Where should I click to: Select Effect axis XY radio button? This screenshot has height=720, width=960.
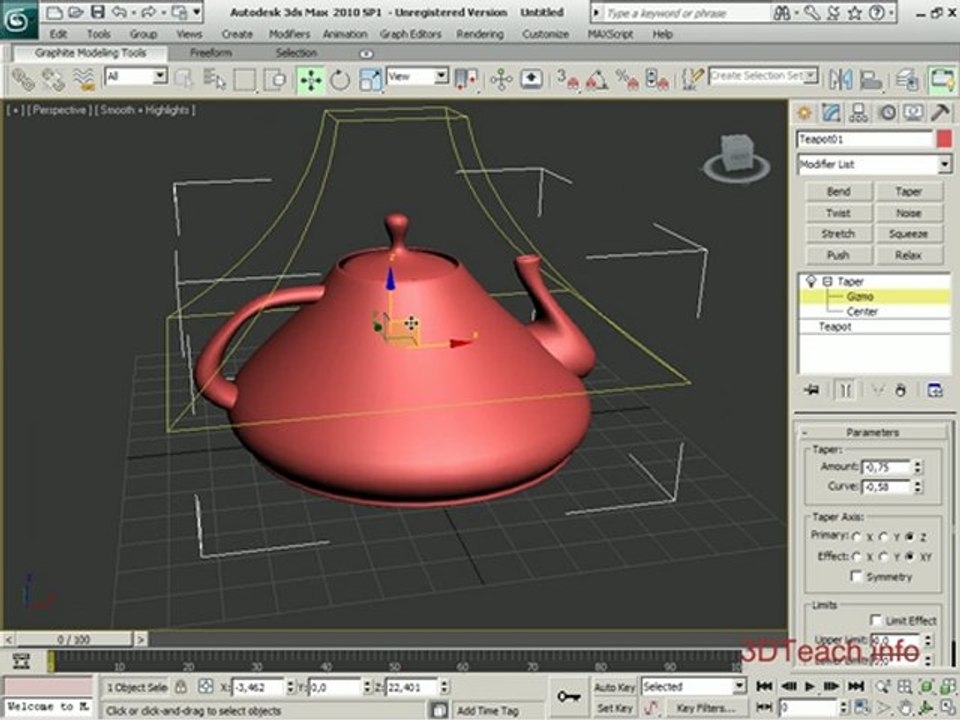coord(910,557)
